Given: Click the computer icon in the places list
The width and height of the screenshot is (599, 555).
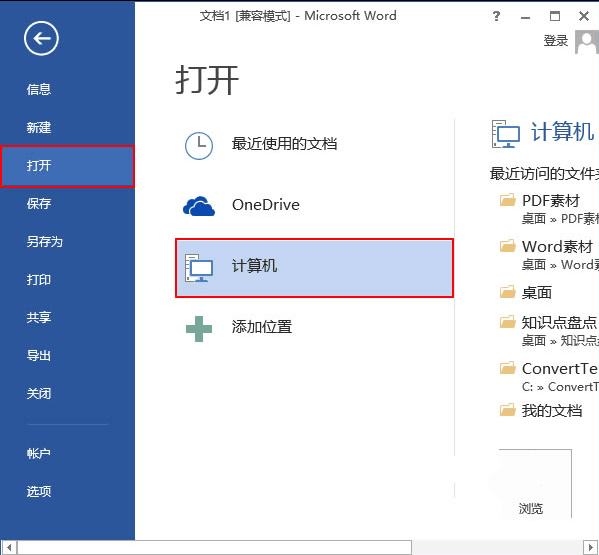Looking at the screenshot, I should pos(199,267).
